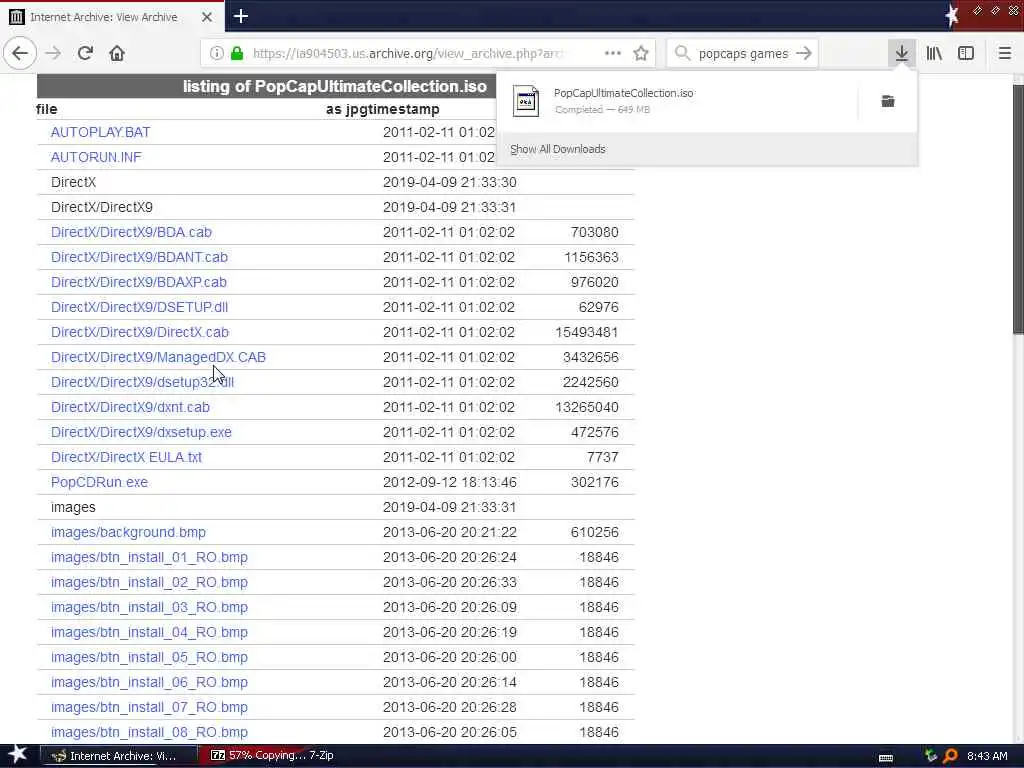This screenshot has width=1024, height=768.
Task: Open DirectX/DirectX9/BDA.cab link
Action: pos(131,232)
